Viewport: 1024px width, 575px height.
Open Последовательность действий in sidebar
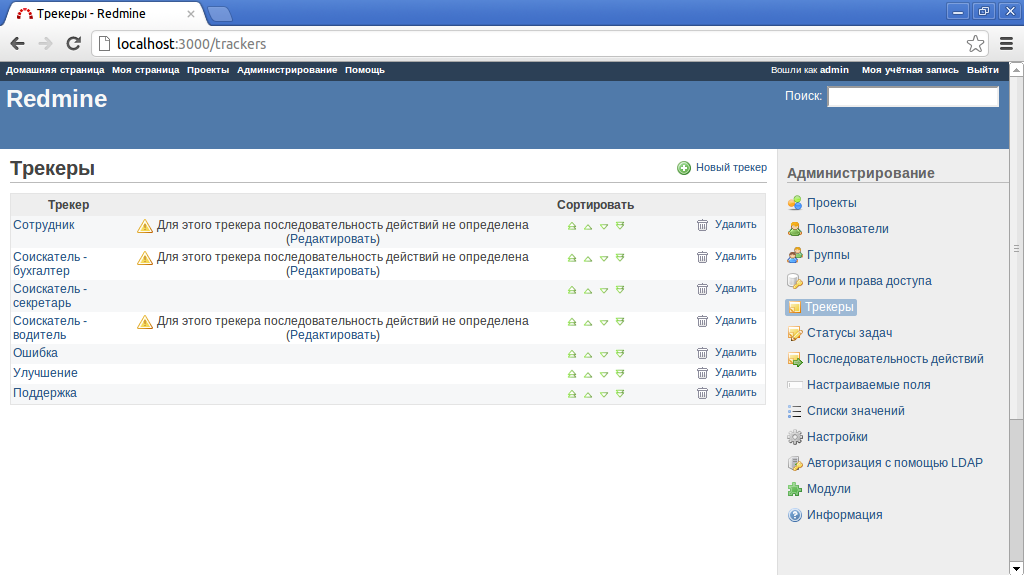point(895,359)
